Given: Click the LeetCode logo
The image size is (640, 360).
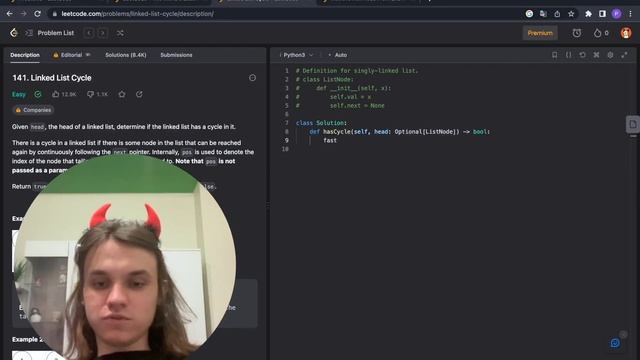Looking at the screenshot, I should [14, 33].
